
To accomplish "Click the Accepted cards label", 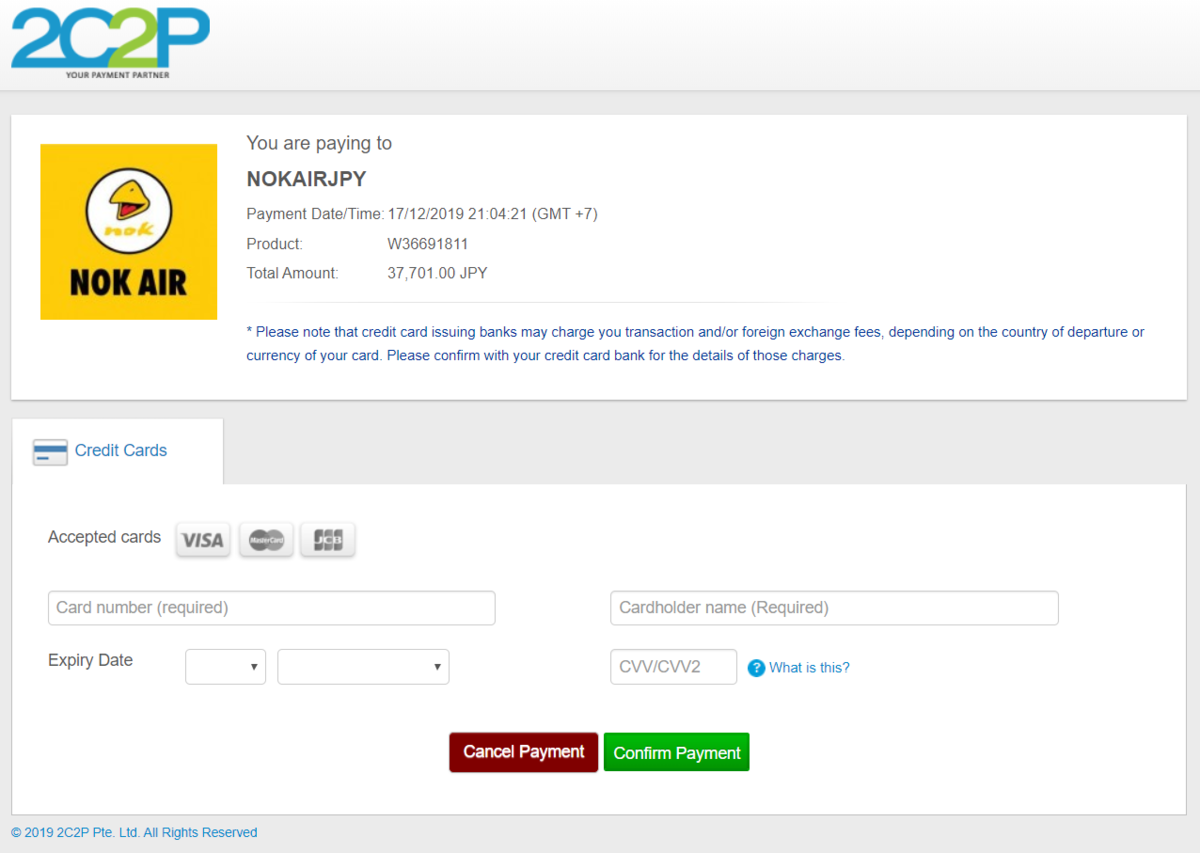I will pyautogui.click(x=104, y=537).
